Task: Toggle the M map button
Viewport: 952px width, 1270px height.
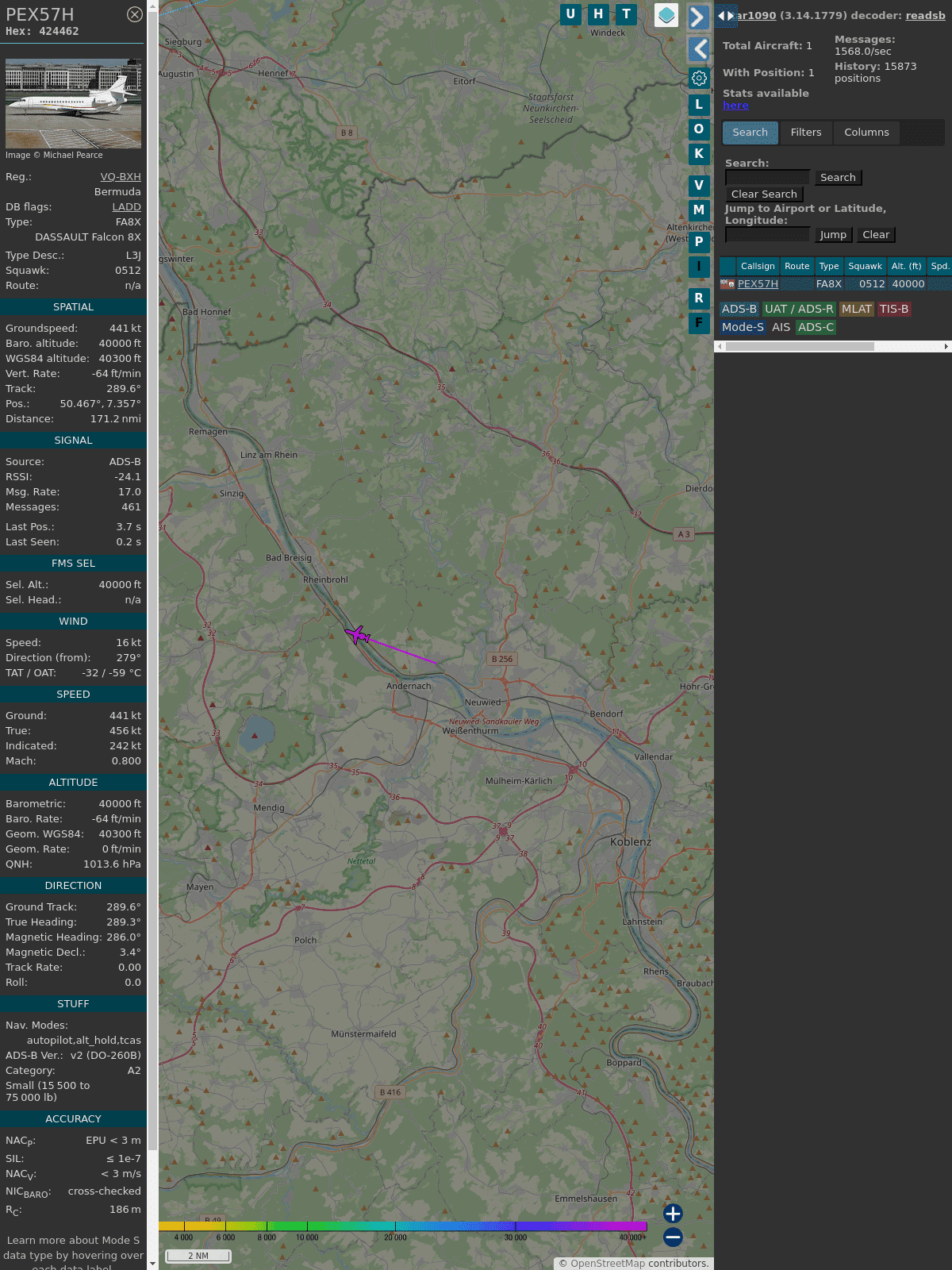Action: 699,210
